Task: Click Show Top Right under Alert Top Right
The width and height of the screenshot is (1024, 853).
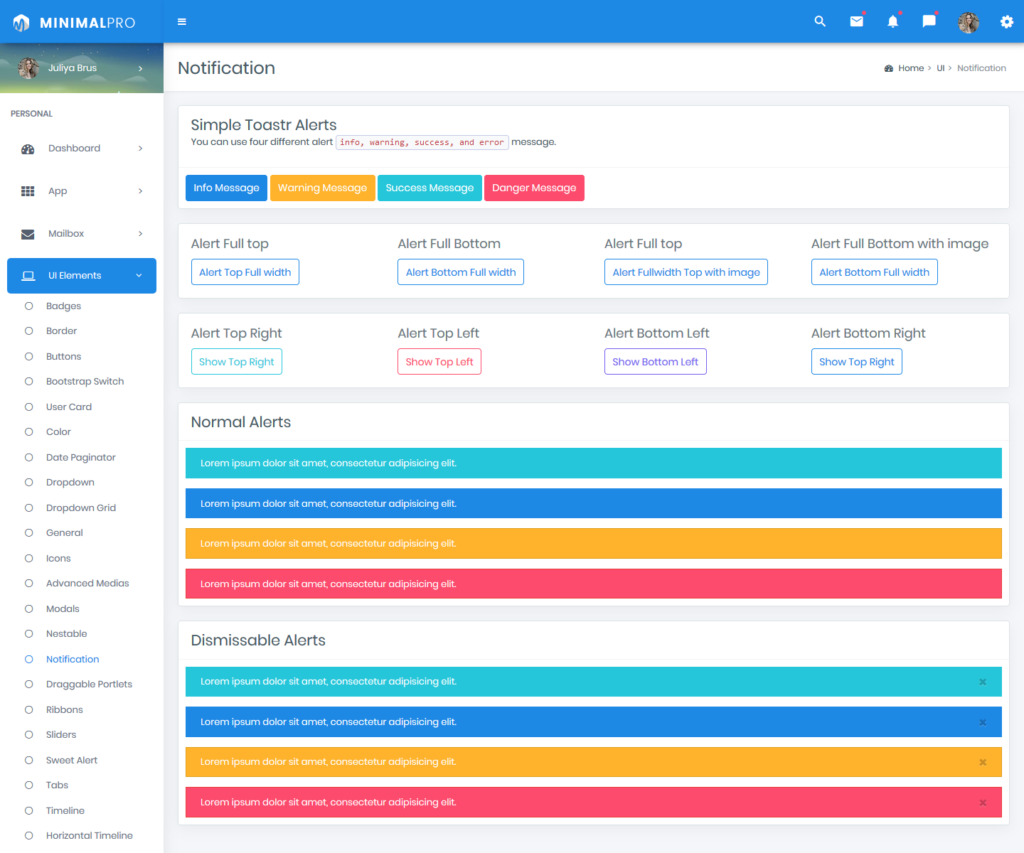Action: [x=236, y=362]
